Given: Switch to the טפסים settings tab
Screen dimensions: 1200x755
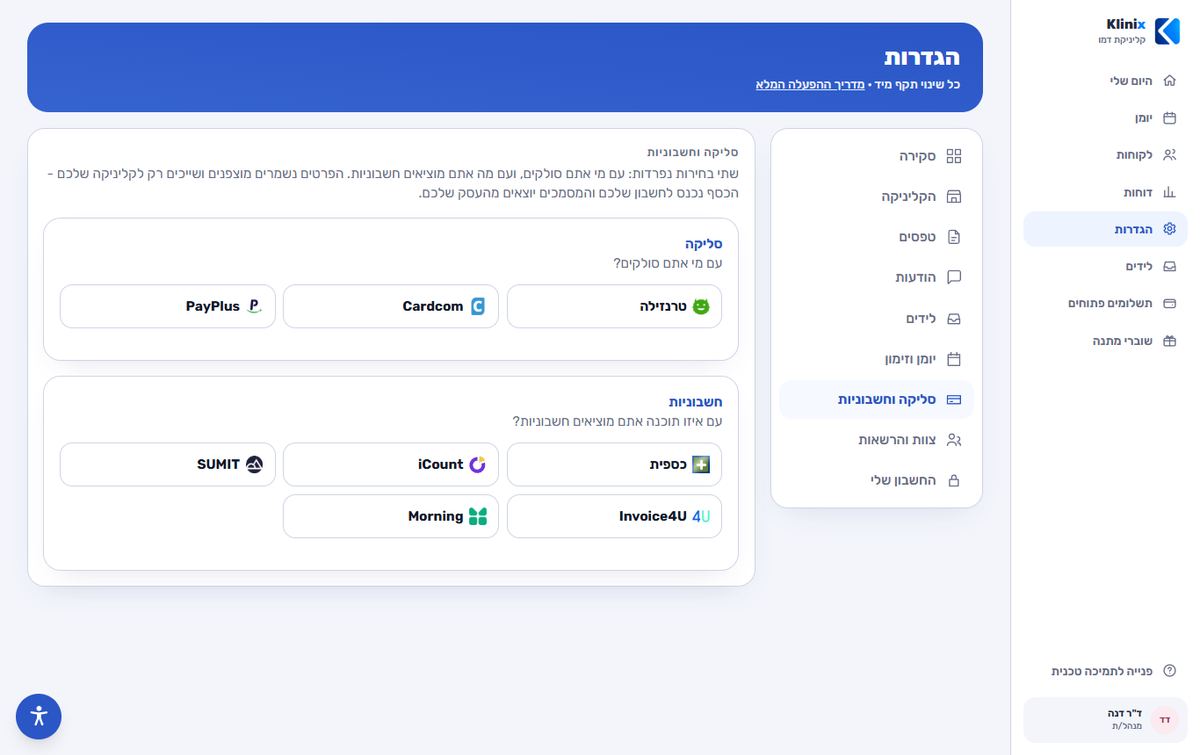Looking at the screenshot, I should (x=876, y=237).
